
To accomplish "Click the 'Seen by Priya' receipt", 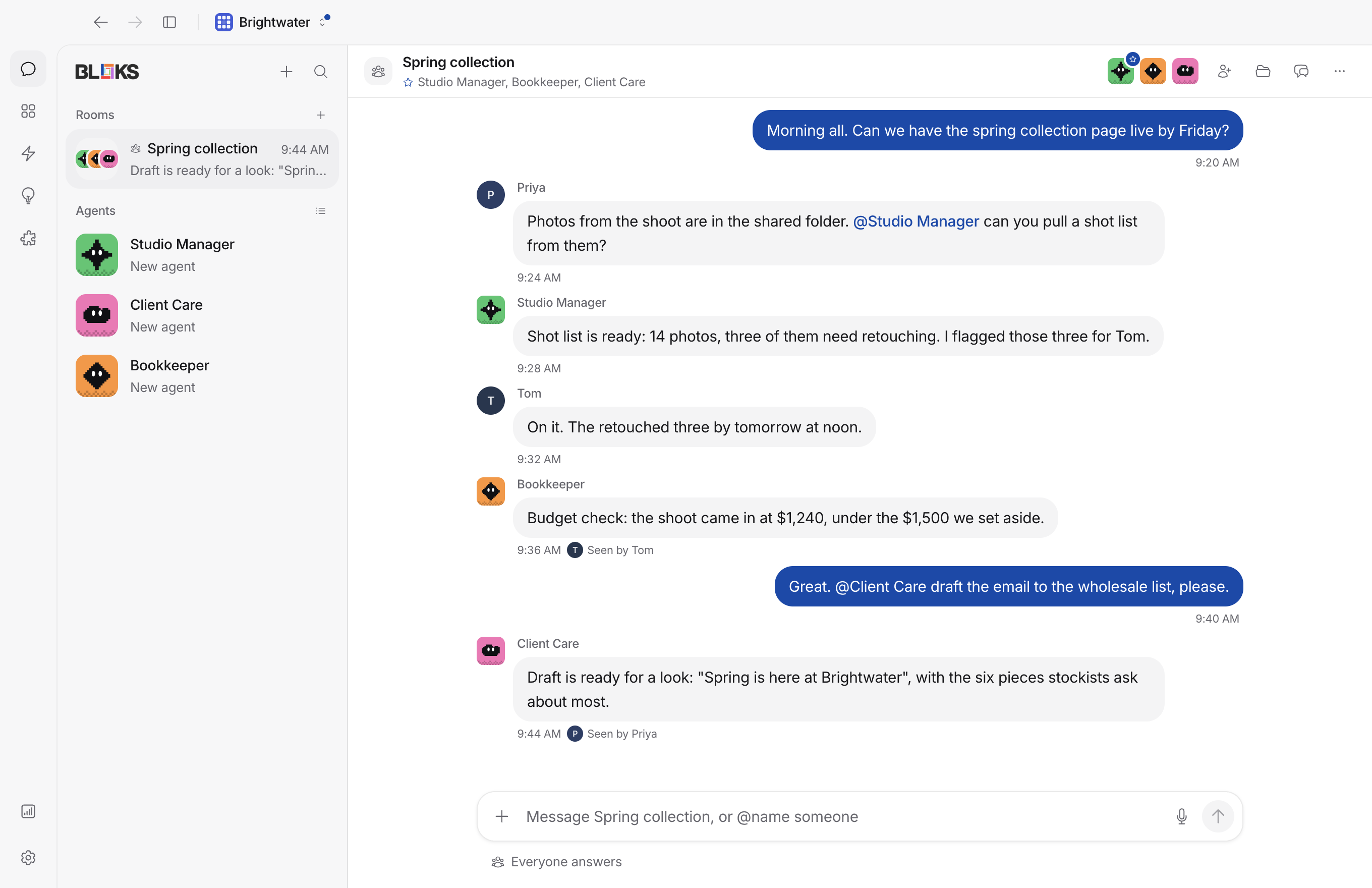I will (613, 734).
